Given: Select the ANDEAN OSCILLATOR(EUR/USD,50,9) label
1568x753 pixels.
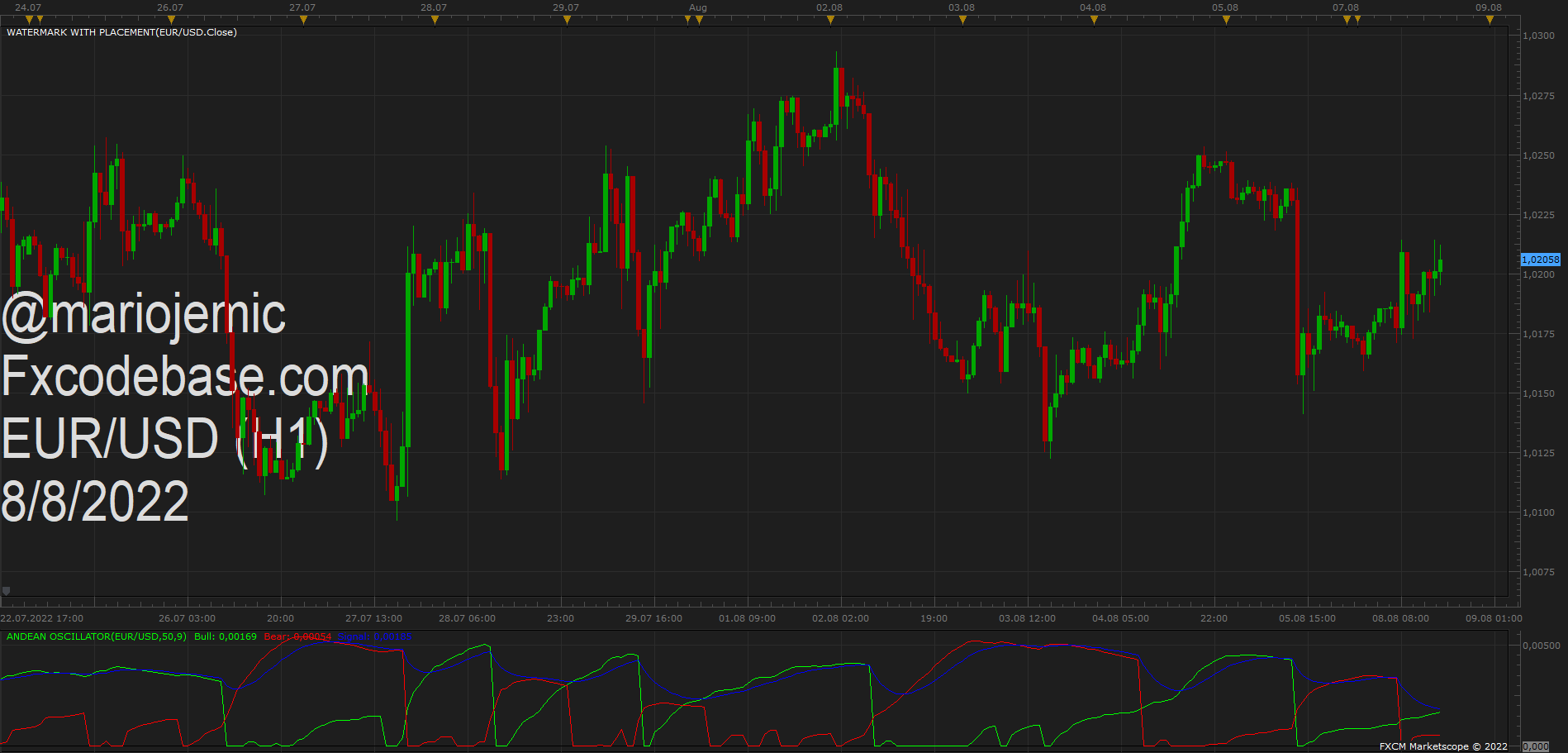Looking at the screenshot, I should pyautogui.click(x=97, y=636).
